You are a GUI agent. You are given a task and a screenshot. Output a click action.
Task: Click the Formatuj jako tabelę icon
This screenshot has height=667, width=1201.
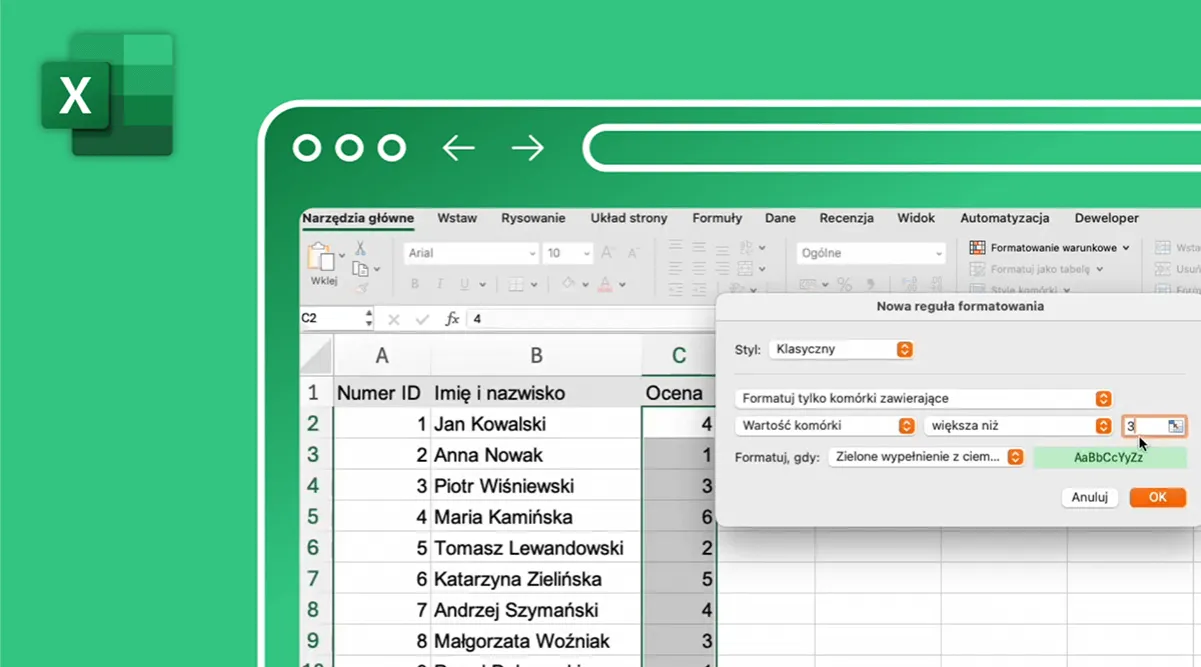coord(977,270)
